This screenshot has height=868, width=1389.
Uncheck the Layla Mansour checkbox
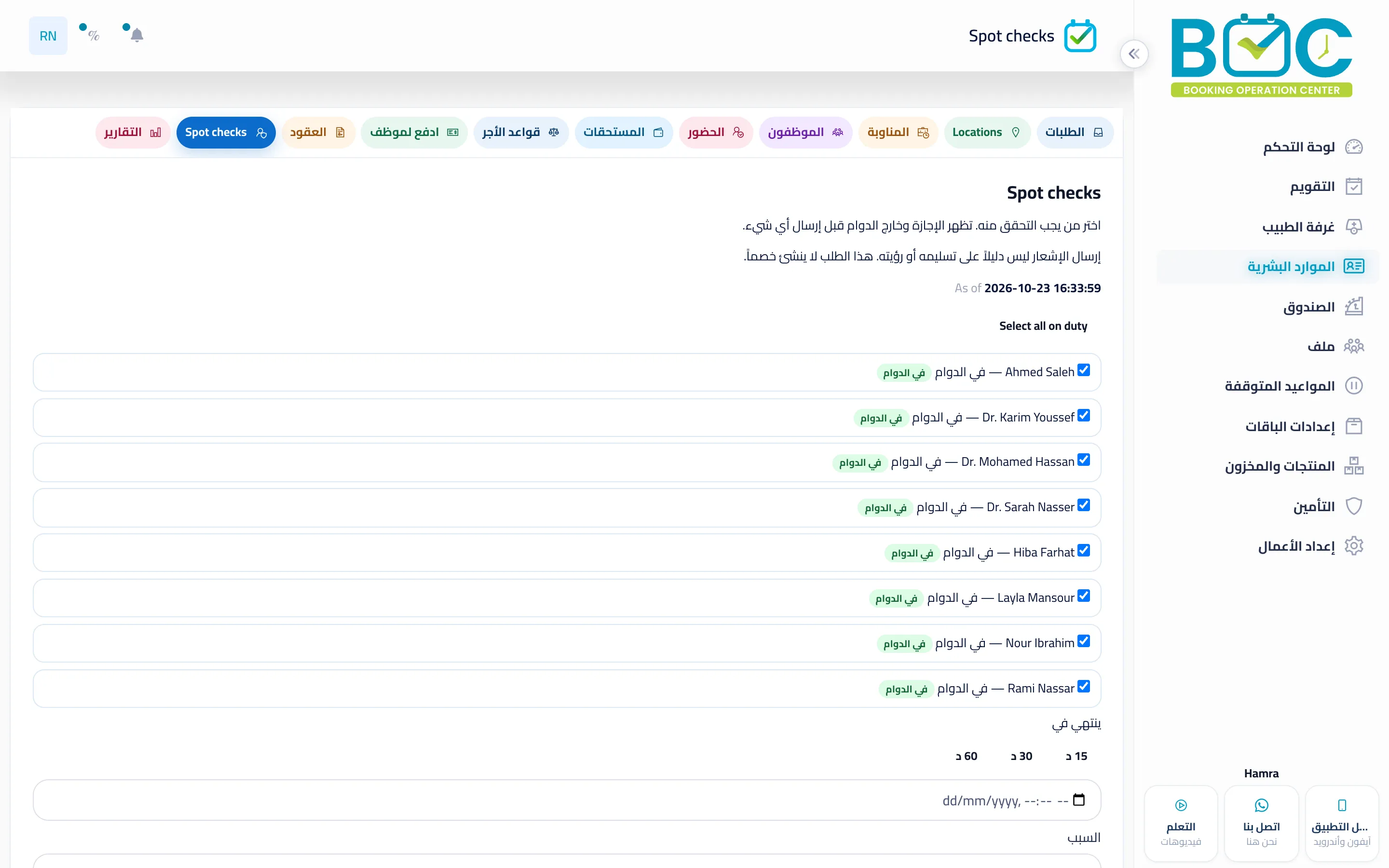tap(1083, 596)
